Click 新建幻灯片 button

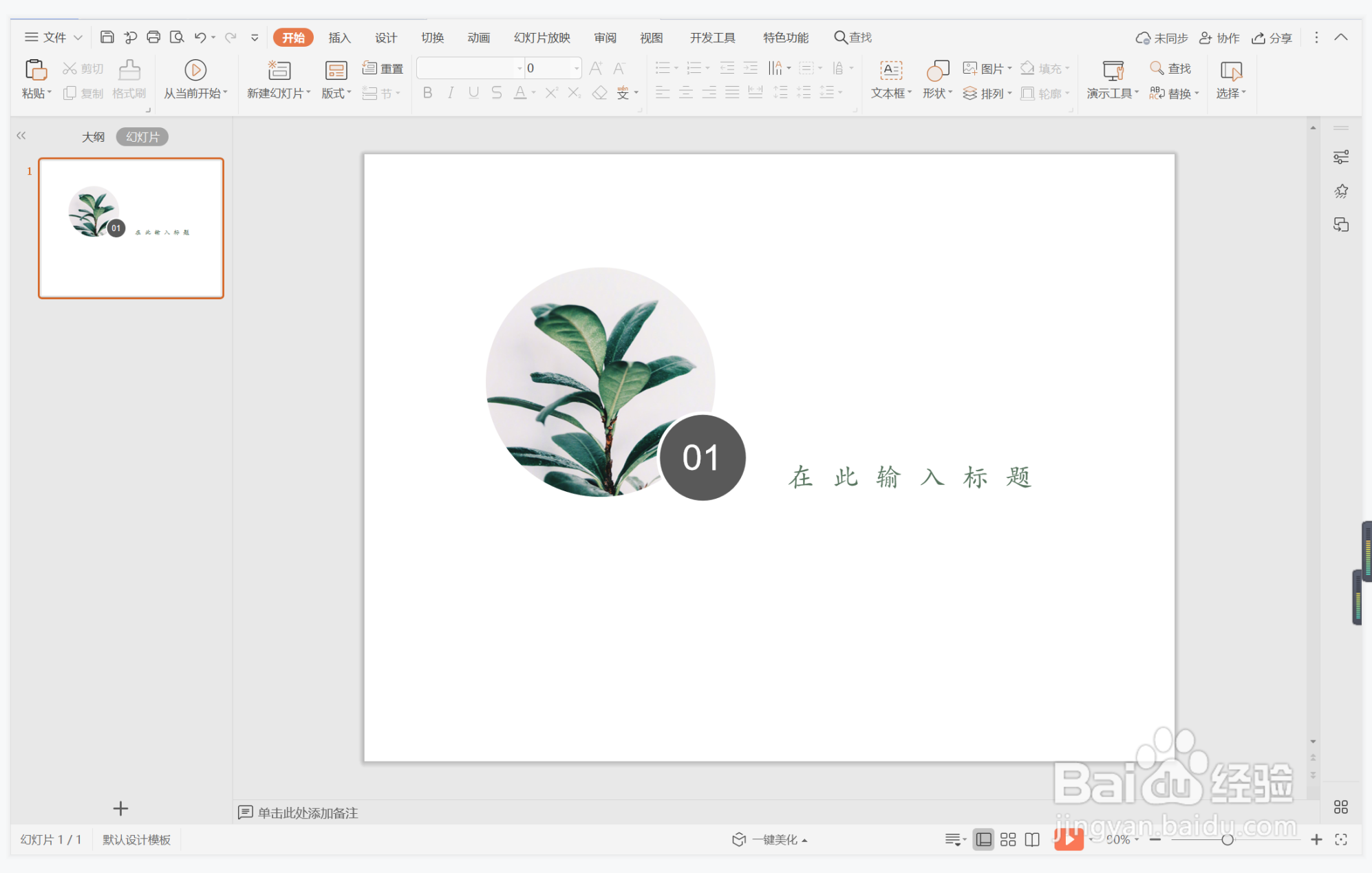[x=279, y=71]
